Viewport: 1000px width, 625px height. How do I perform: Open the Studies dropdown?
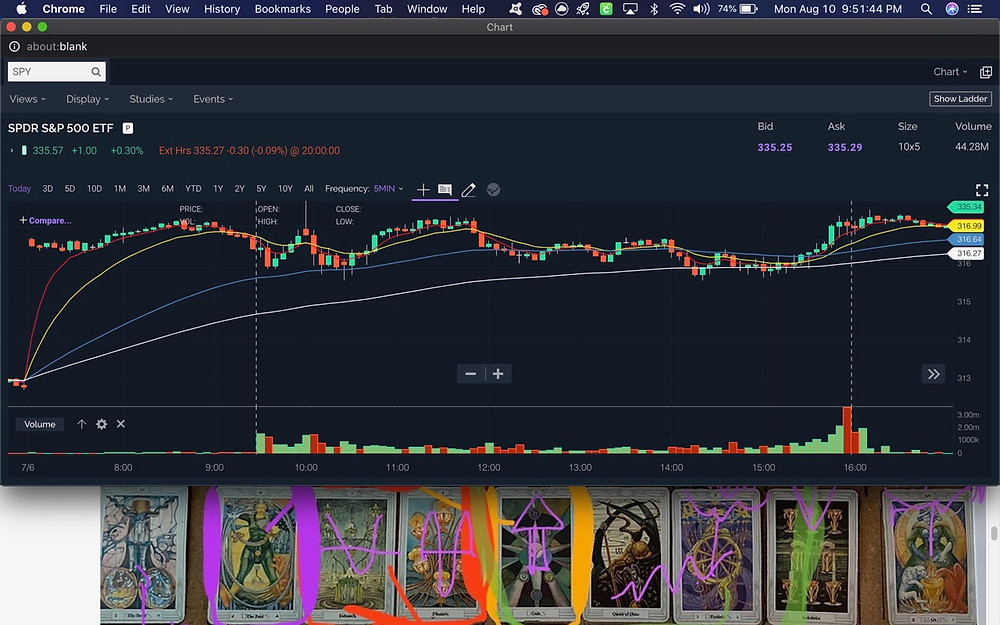pos(151,99)
